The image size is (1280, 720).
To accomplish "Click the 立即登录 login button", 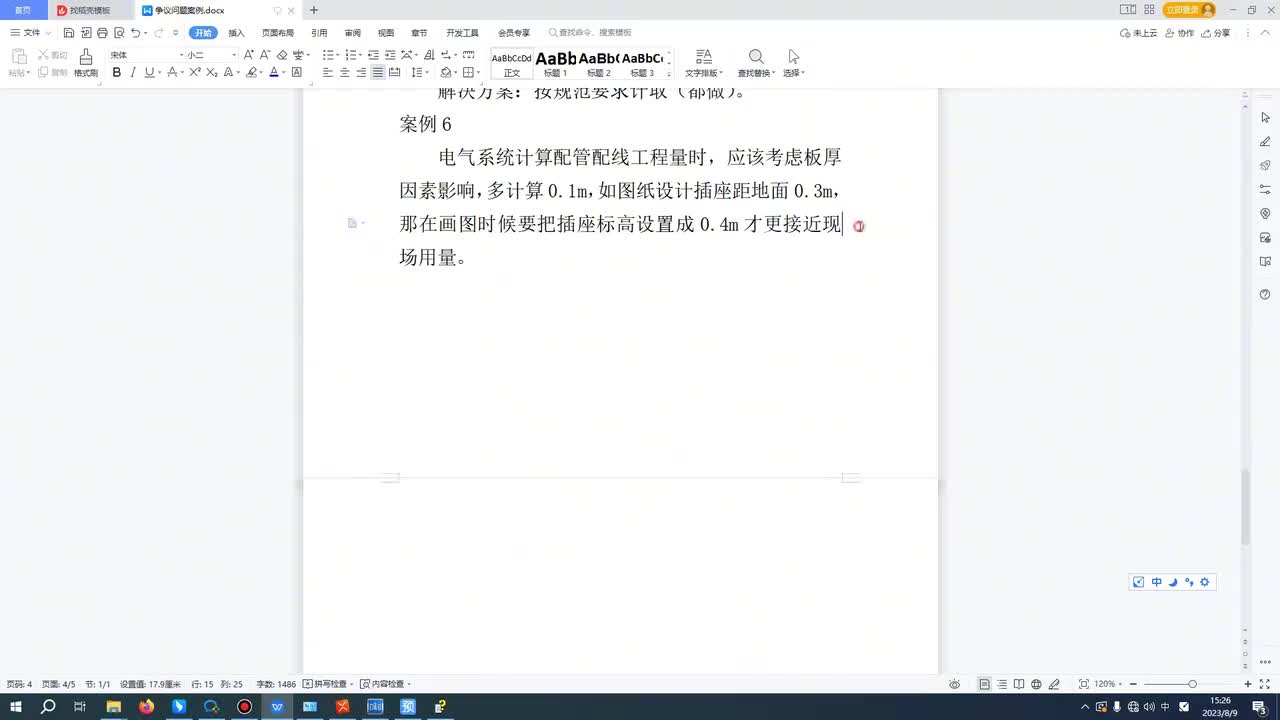I will pyautogui.click(x=1189, y=10).
